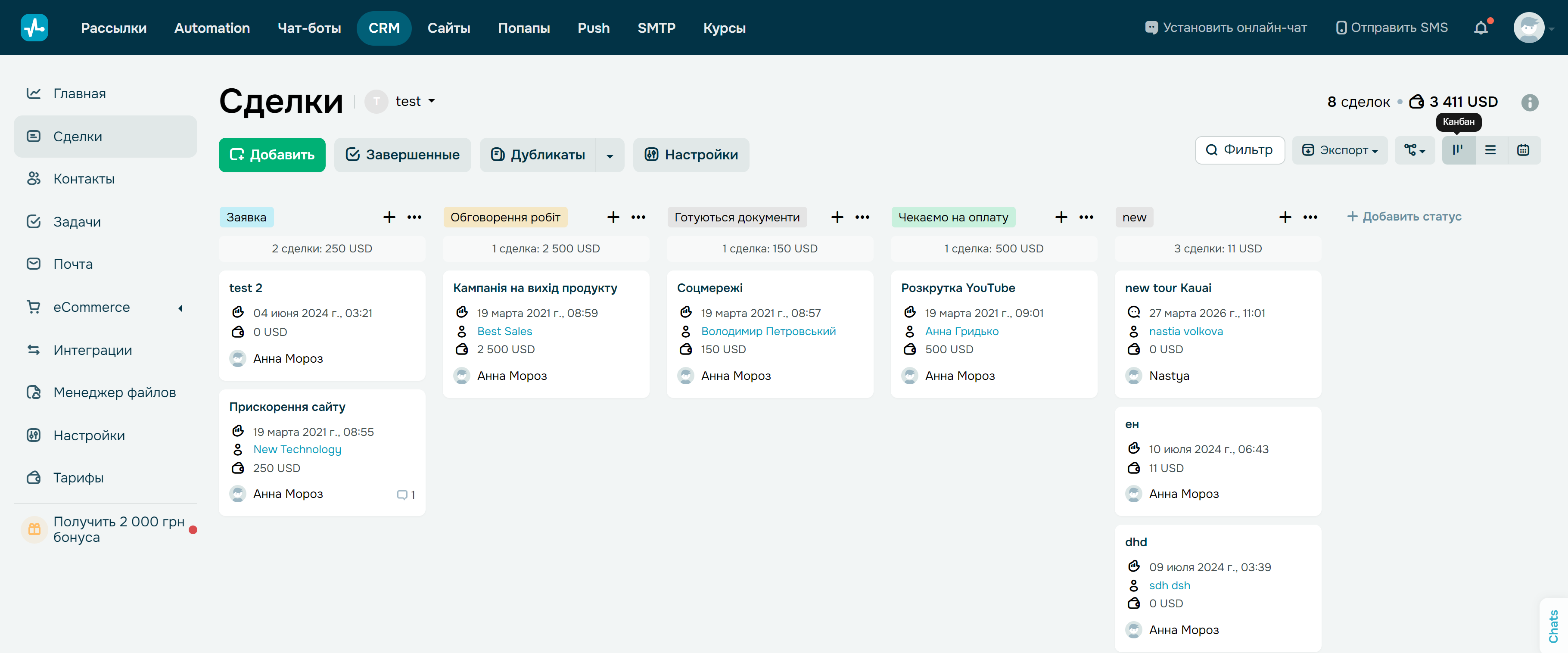
Task: Switch to list view icon
Action: click(1491, 150)
